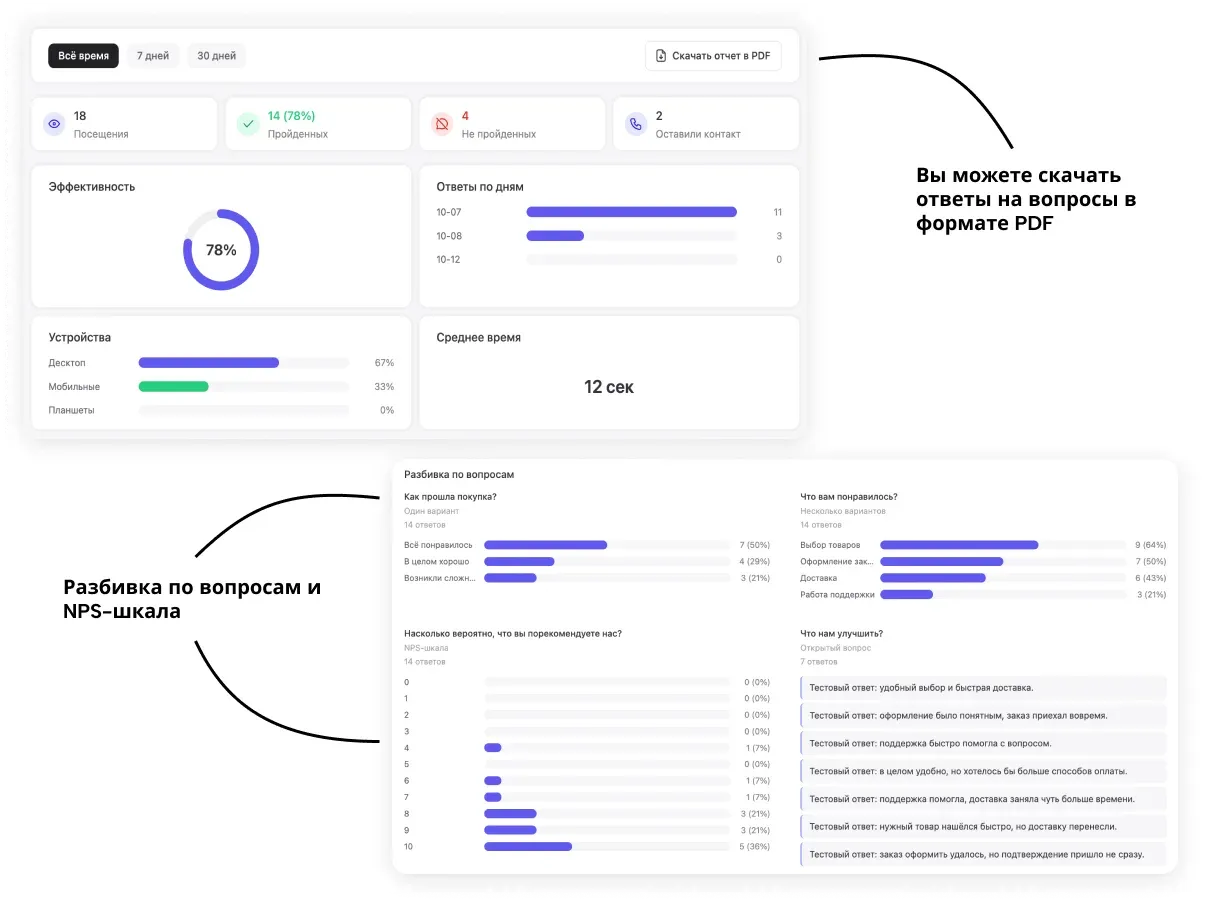Image resolution: width=1205 pixels, height=902 pixels.
Task: Click answer about "больше способов оплаты"
Action: (x=983, y=771)
